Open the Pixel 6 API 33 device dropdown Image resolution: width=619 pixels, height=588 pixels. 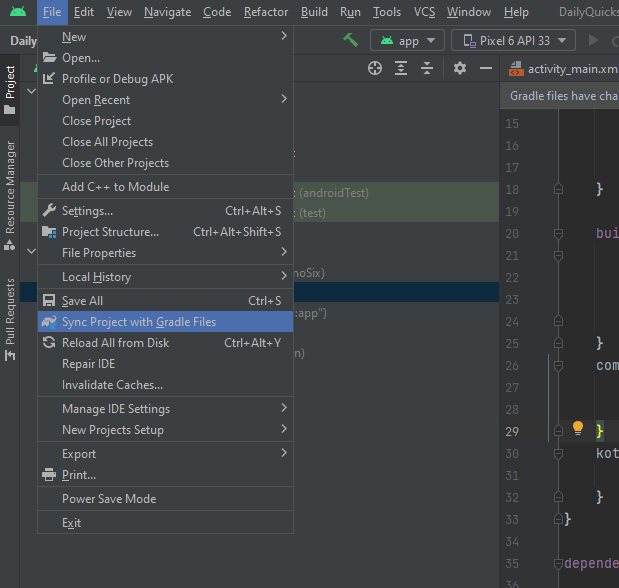[x=513, y=40]
